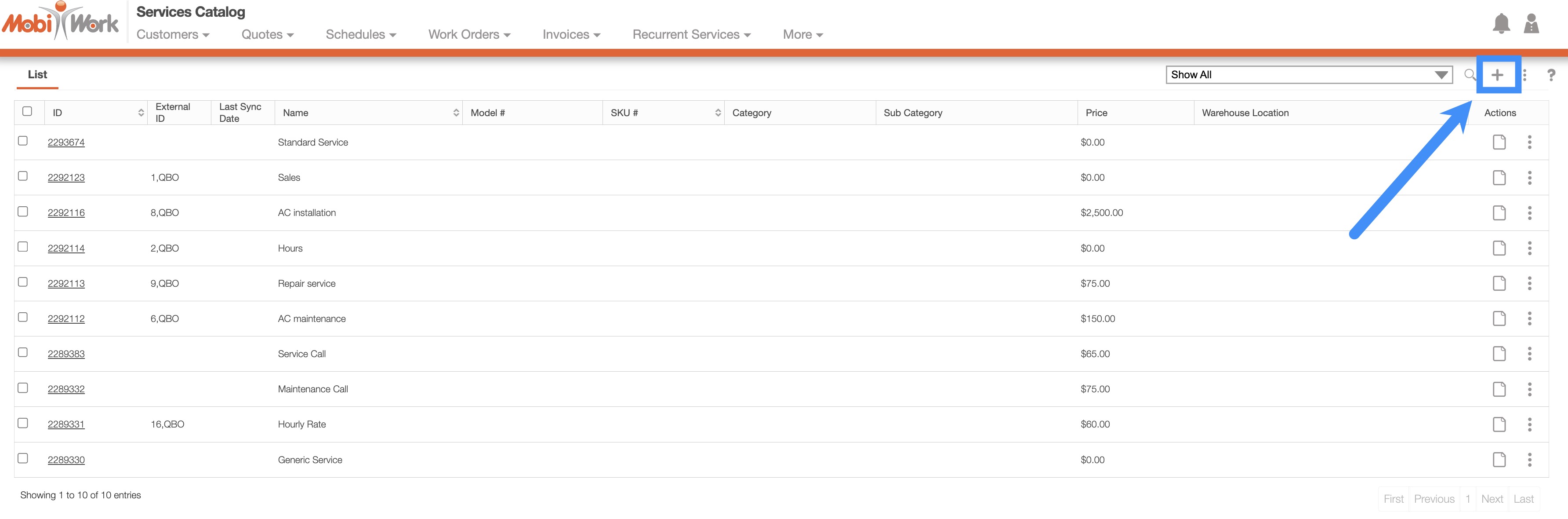Expand the More navigation dropdown
The height and width of the screenshot is (519, 1568).
point(802,35)
